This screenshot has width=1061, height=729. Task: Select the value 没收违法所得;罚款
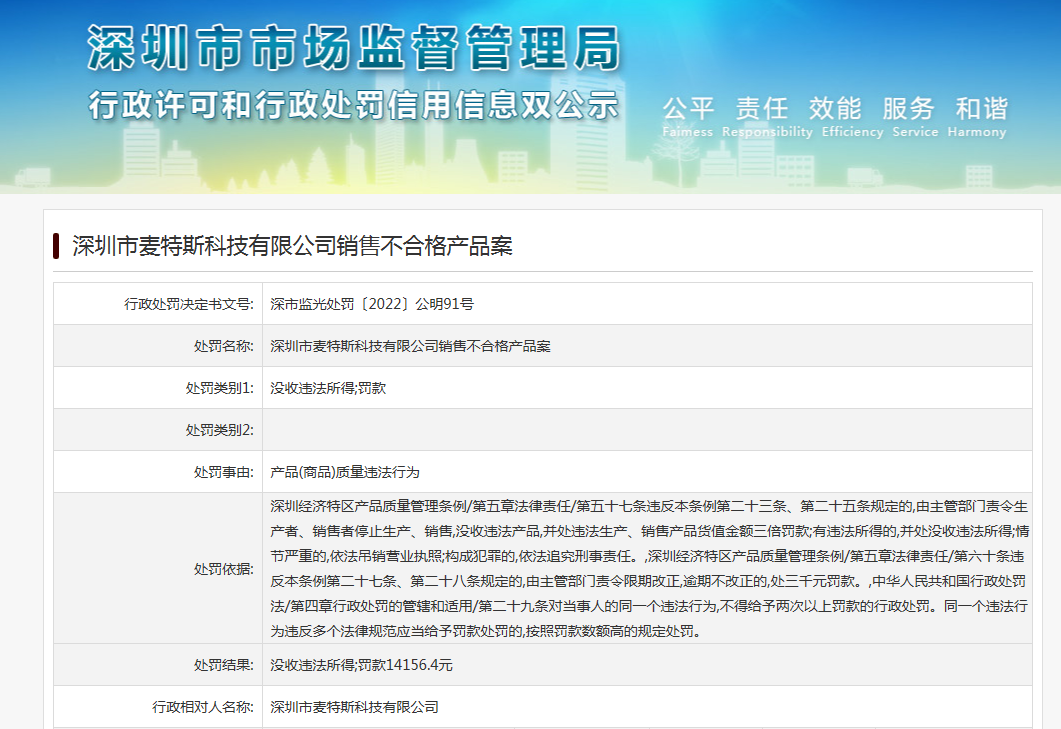click(328, 388)
